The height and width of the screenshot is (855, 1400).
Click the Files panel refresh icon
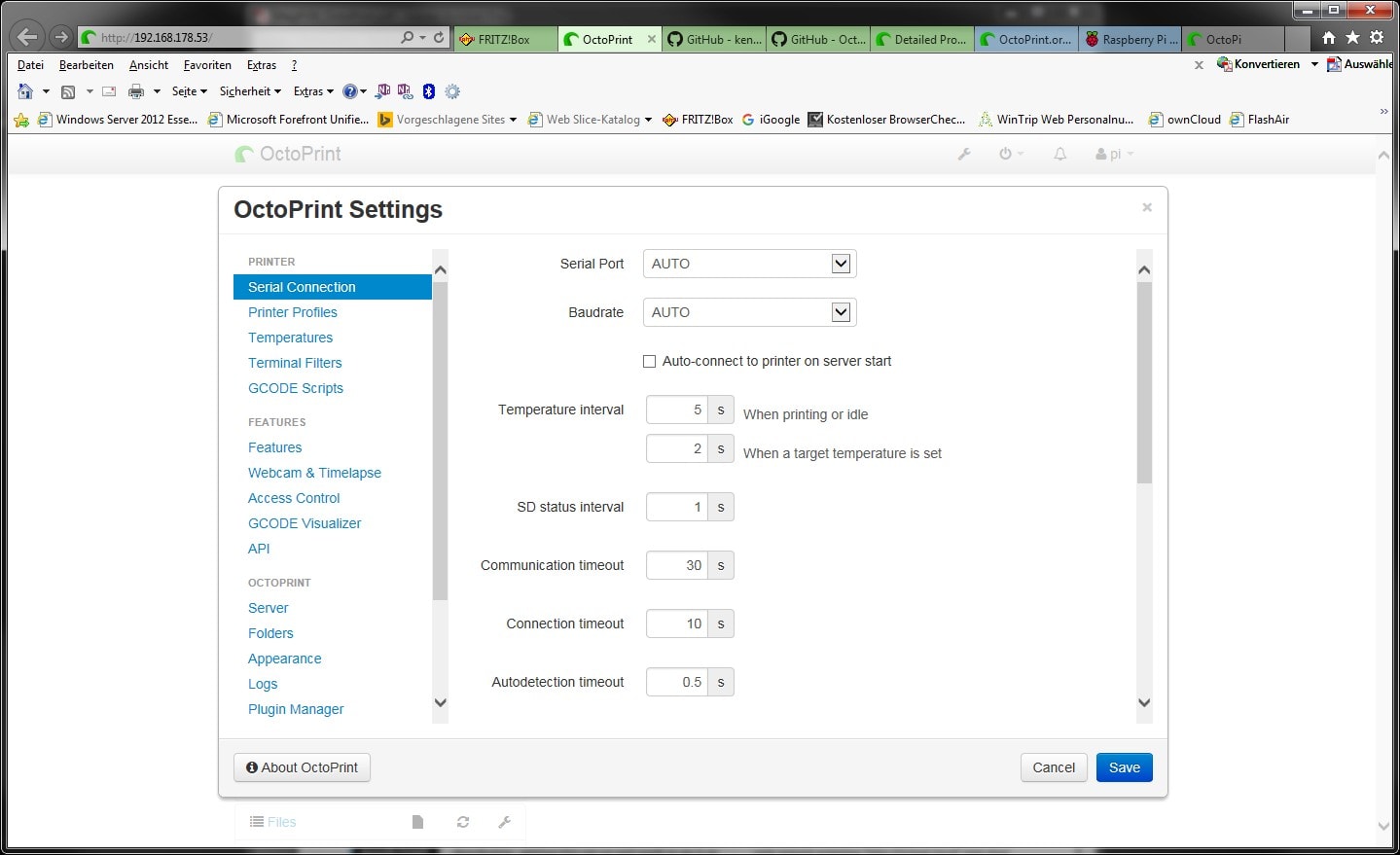pos(463,822)
